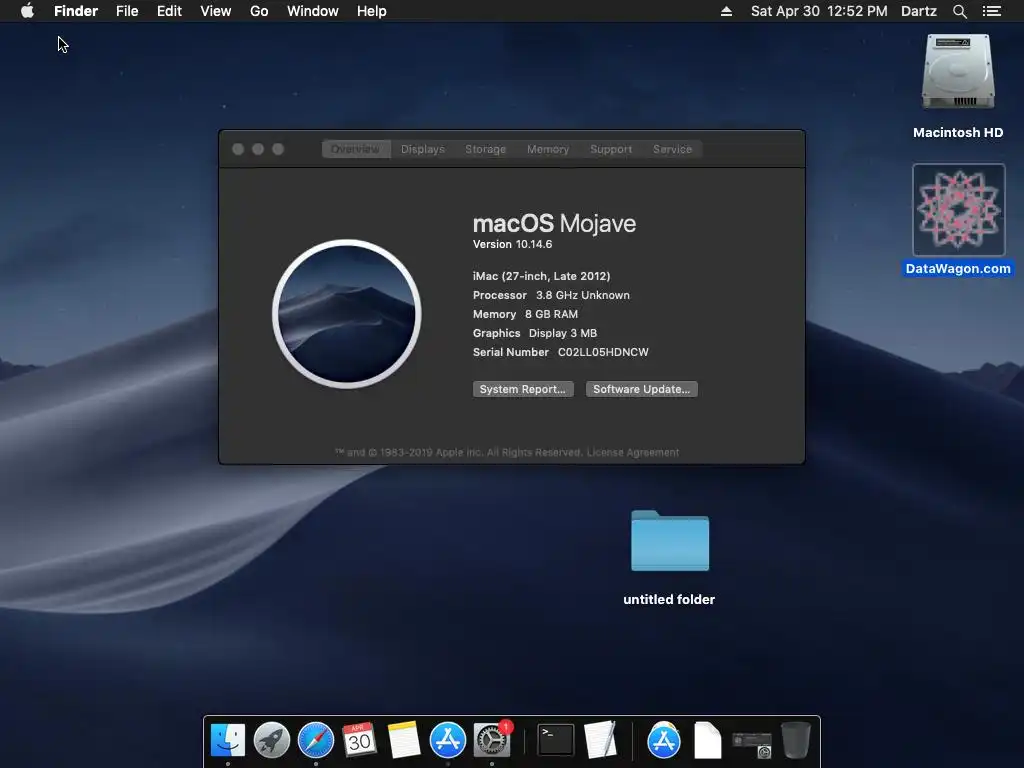
Task: Switch to the Memory tab
Action: (548, 149)
